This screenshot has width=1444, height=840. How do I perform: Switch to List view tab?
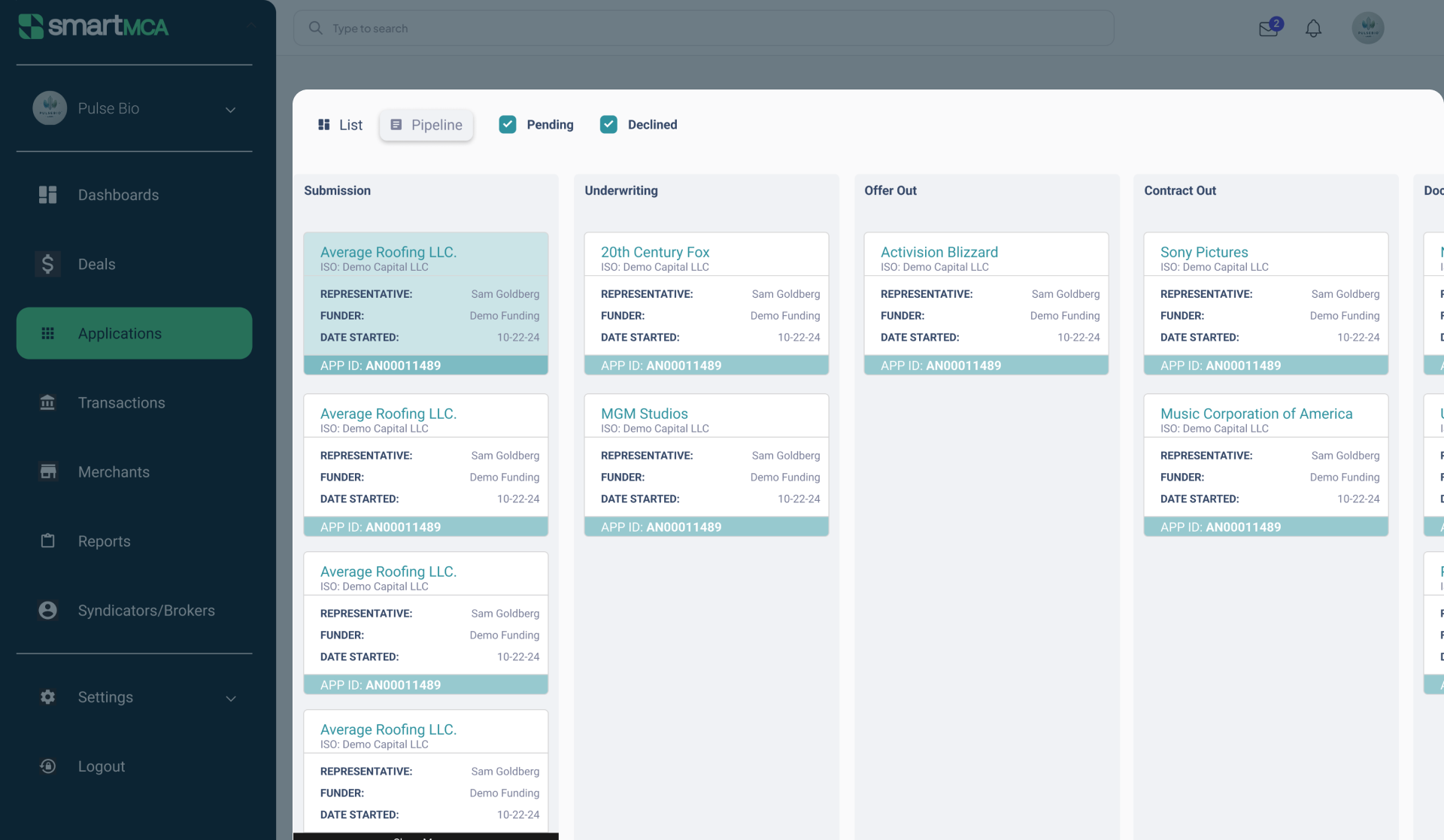tap(341, 125)
